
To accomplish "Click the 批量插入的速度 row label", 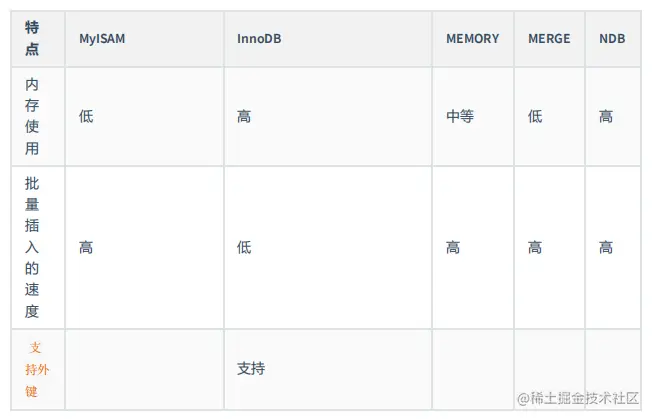I will tap(32, 248).
